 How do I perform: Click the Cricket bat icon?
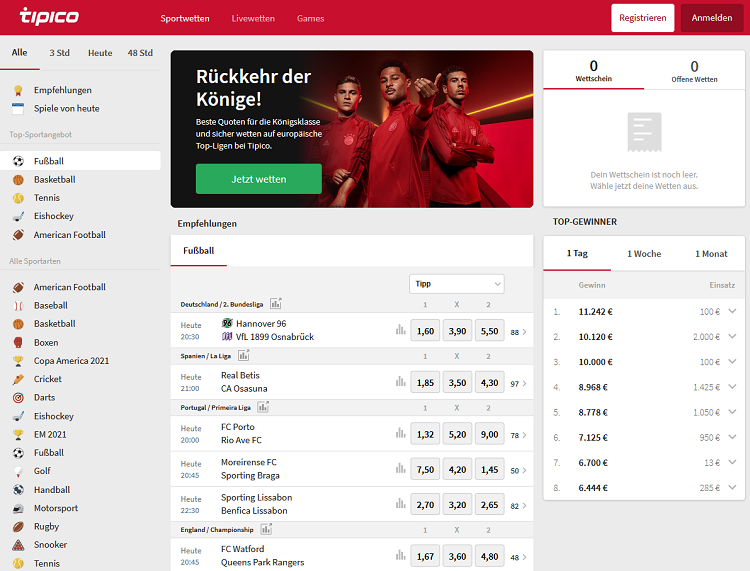click(18, 379)
